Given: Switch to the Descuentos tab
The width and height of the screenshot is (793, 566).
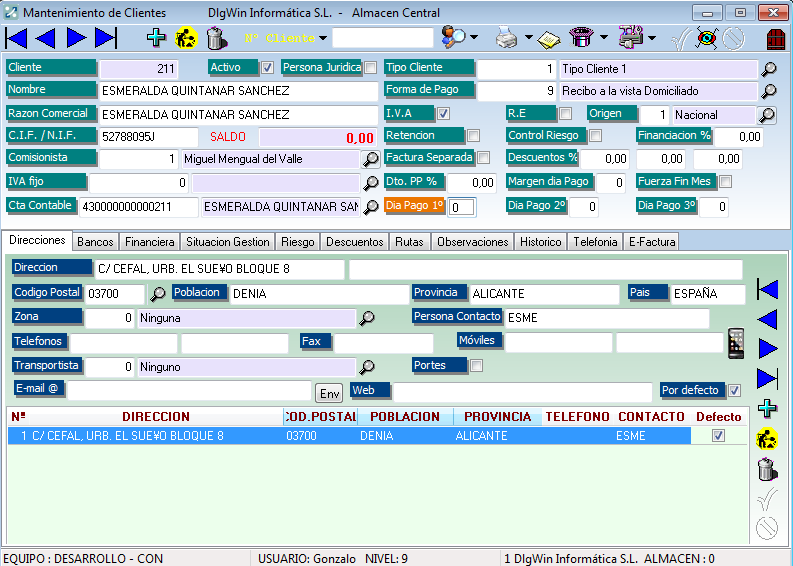Looking at the screenshot, I should coord(355,242).
